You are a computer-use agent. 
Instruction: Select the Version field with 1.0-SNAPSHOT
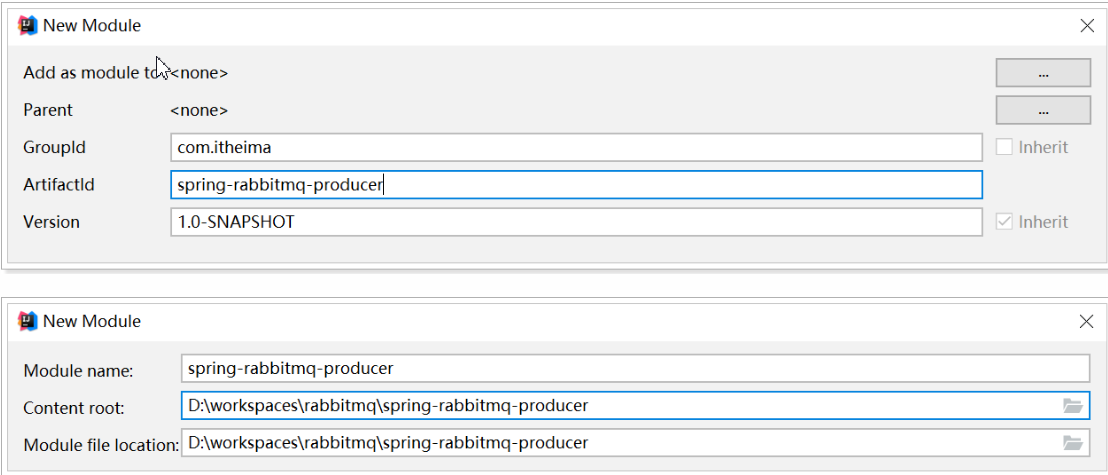[575, 222]
